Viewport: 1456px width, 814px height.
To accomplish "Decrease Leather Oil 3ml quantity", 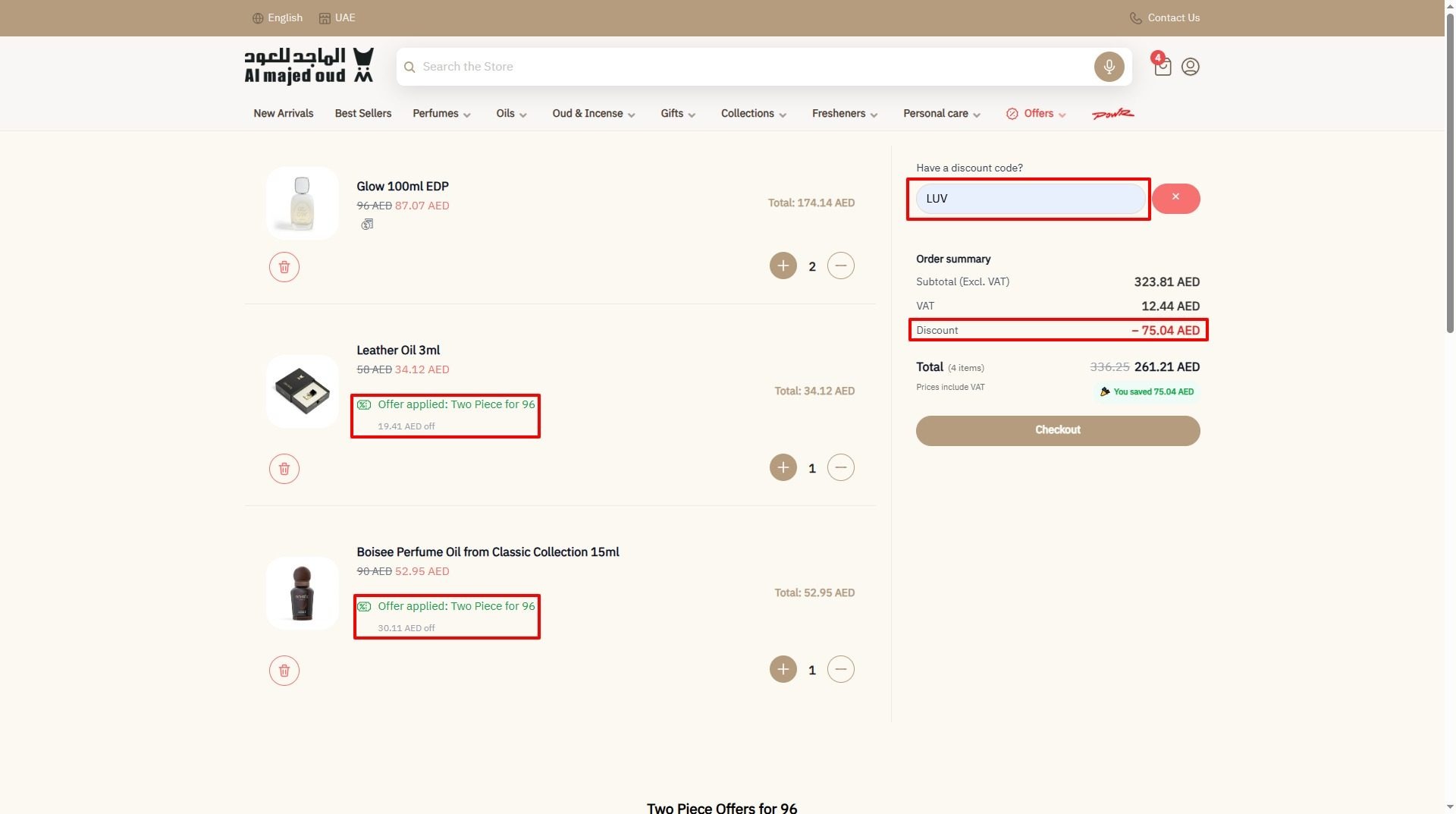I will coord(841,467).
